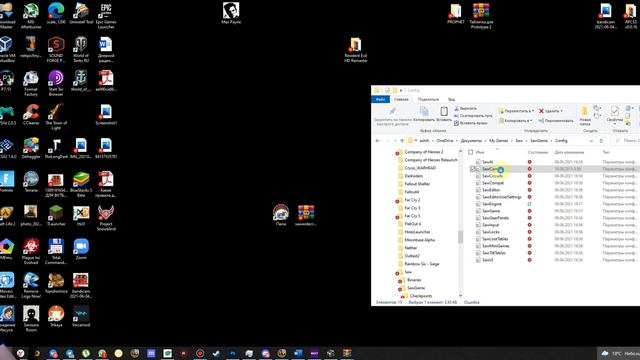The height and width of the screenshot is (360, 640).
Task: Select the Defraggler desktop icon
Action: [x=31, y=148]
